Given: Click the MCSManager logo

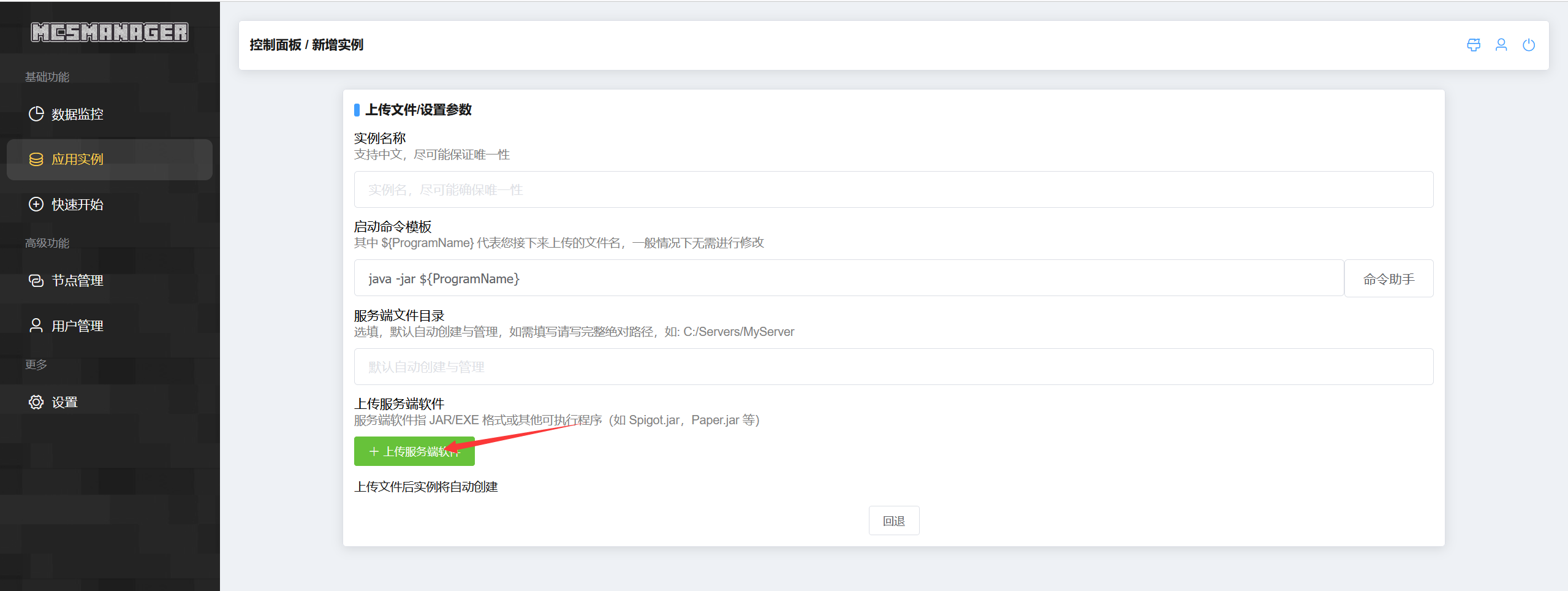Looking at the screenshot, I should point(110,32).
